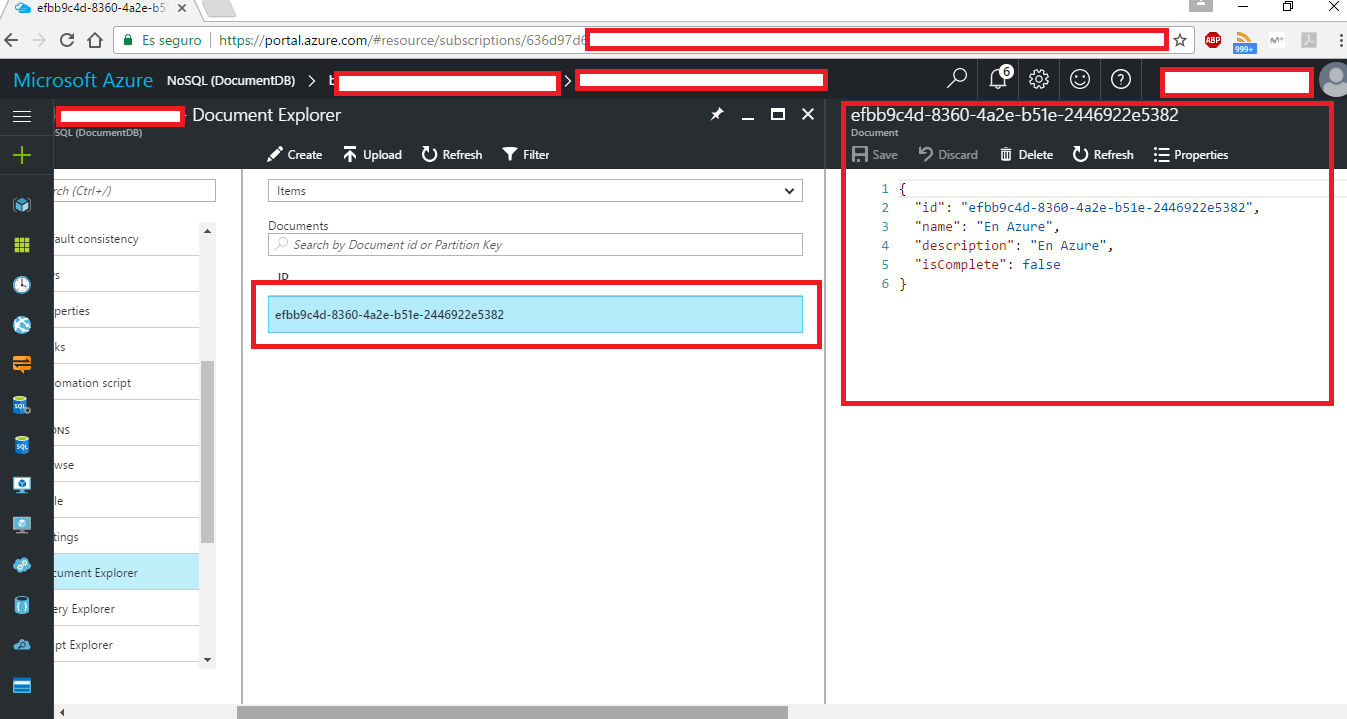This screenshot has width=1347, height=719.
Task: Create a new resource with the plus icon
Action: click(x=21, y=155)
